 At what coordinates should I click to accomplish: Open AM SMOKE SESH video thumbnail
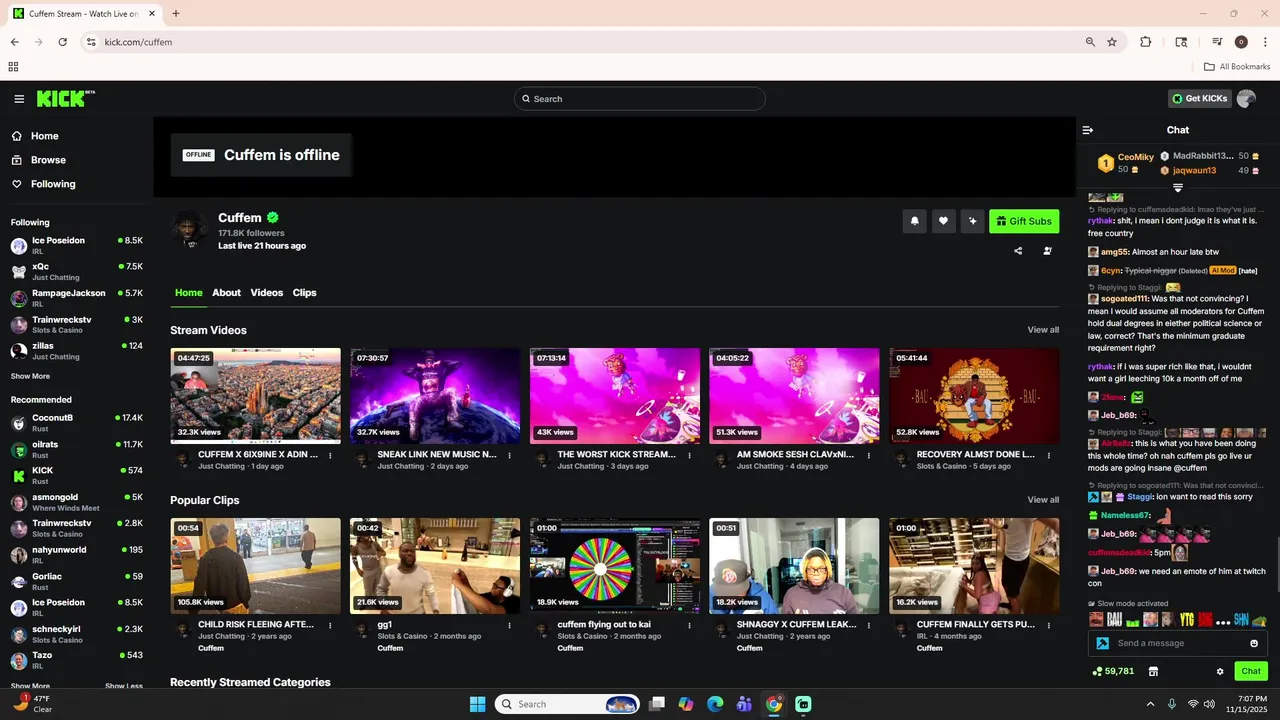[794, 396]
